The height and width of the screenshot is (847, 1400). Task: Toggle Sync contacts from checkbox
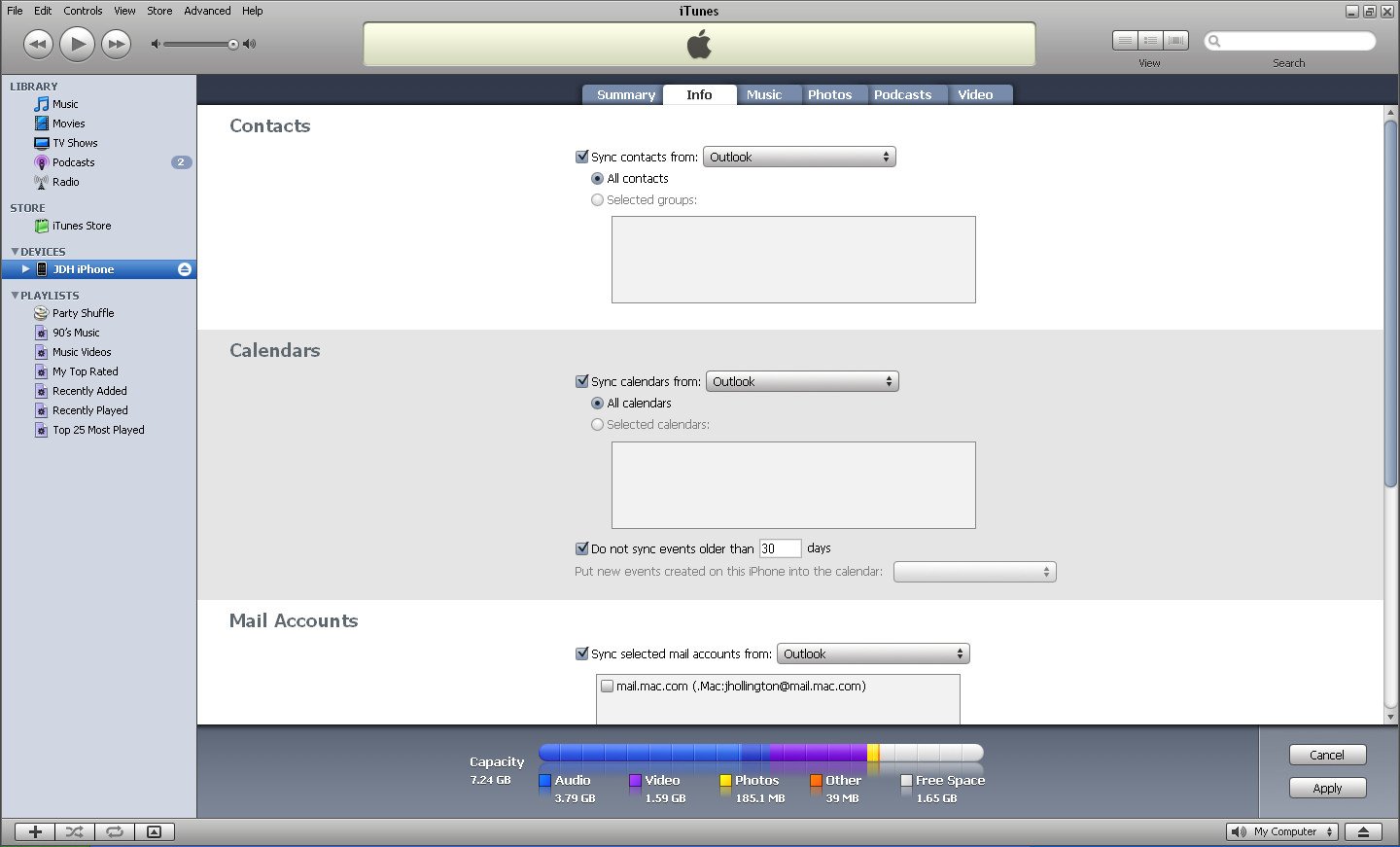(x=582, y=157)
